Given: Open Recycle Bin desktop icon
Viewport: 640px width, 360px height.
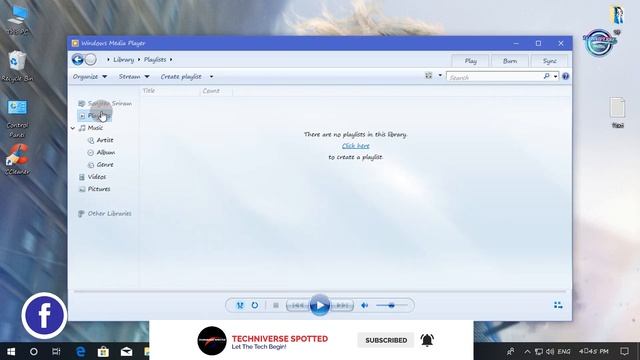Looking at the screenshot, I should [17, 67].
